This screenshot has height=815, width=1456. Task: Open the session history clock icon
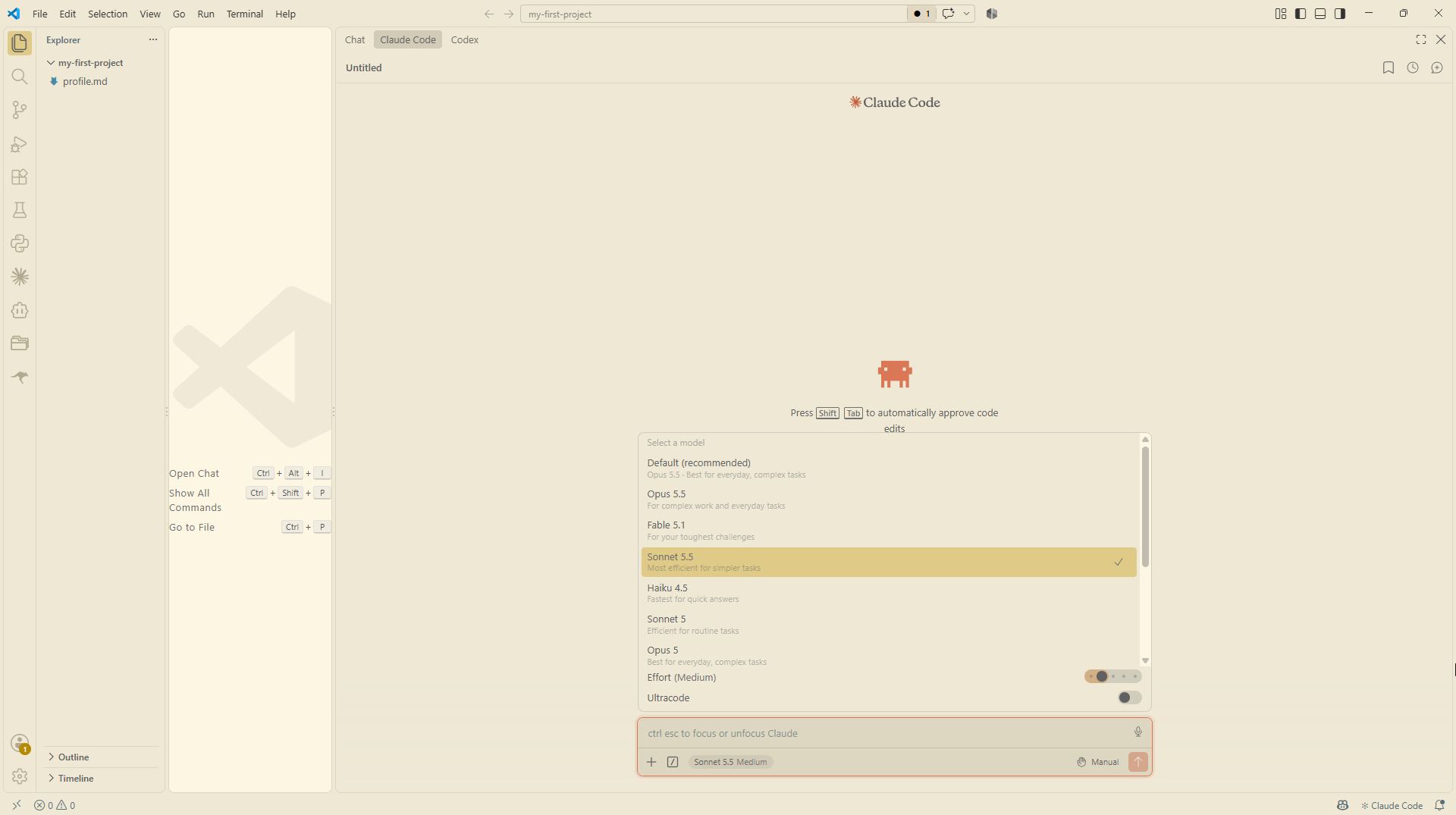1413,67
